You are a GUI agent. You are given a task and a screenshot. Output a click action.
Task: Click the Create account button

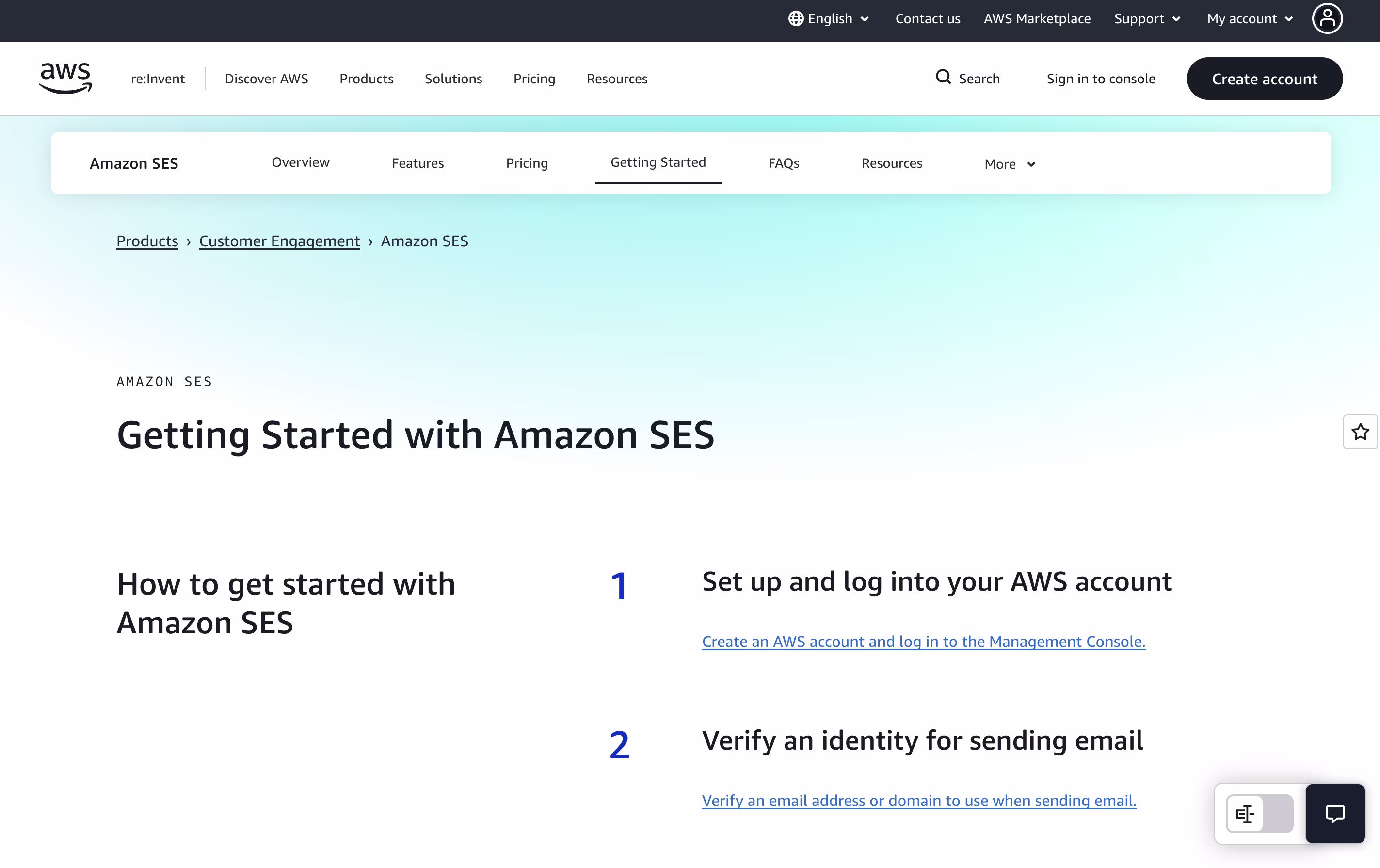click(x=1265, y=79)
